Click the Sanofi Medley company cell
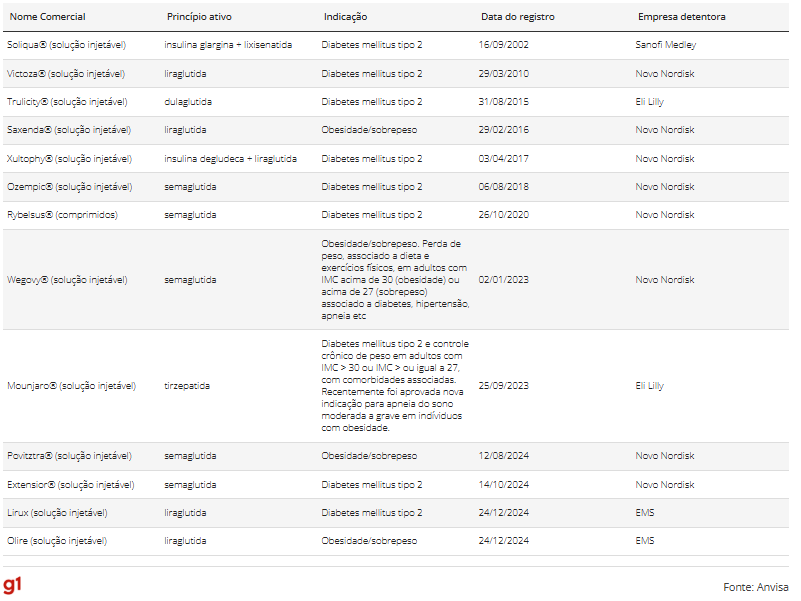This screenshot has width=801, height=601. coord(665,45)
